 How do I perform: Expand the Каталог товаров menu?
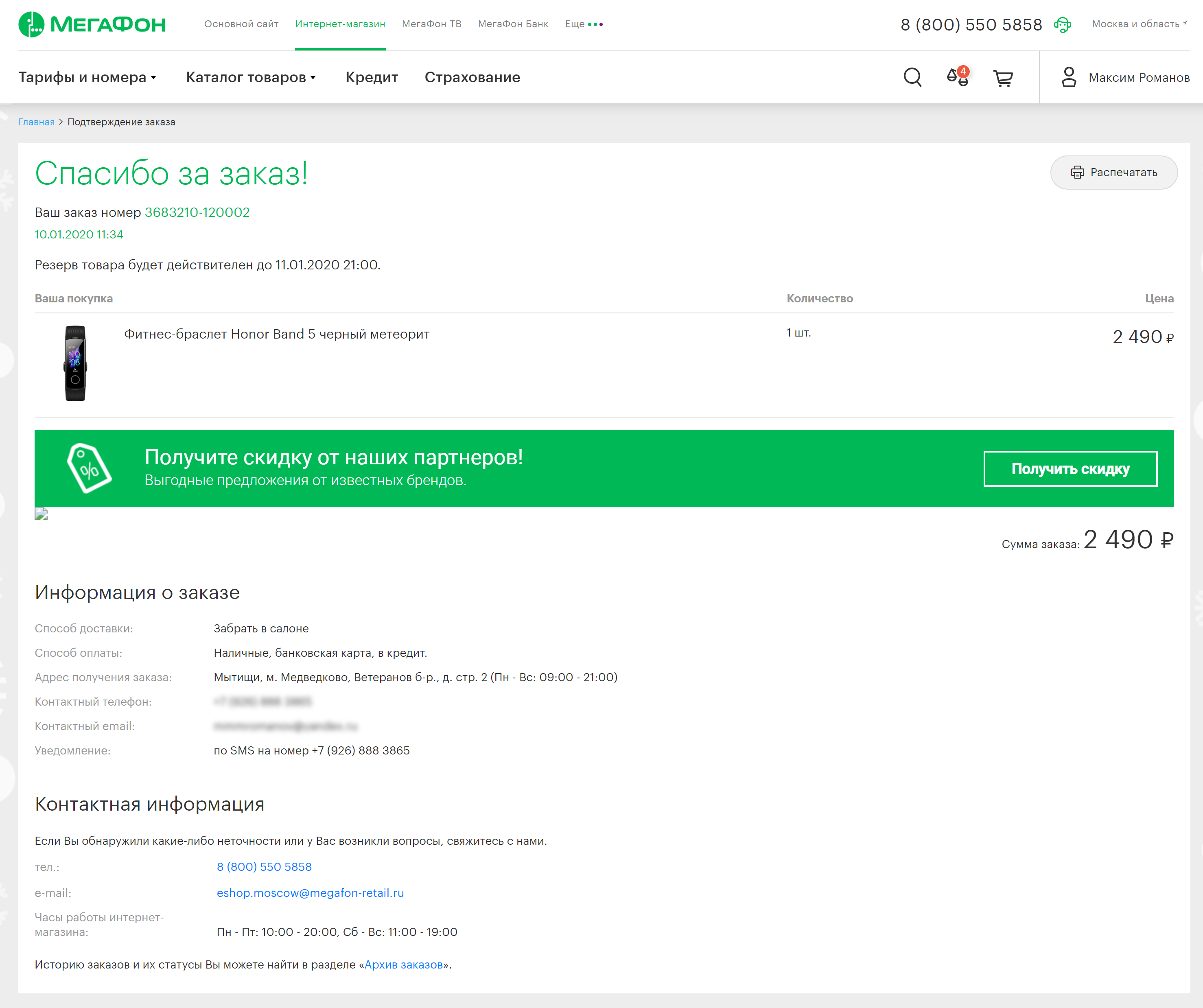[x=251, y=77]
